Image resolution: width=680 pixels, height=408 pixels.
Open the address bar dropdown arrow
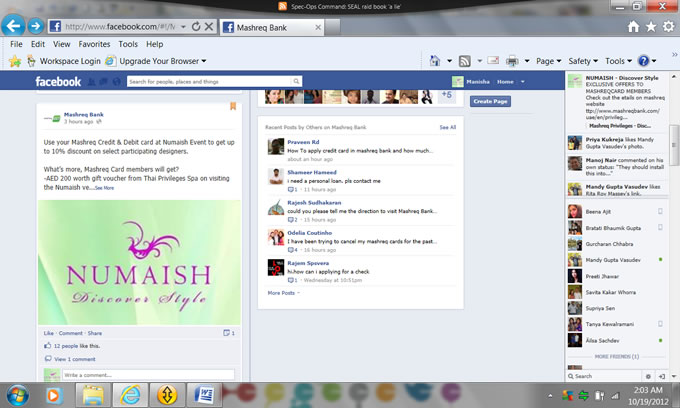[x=183, y=27]
